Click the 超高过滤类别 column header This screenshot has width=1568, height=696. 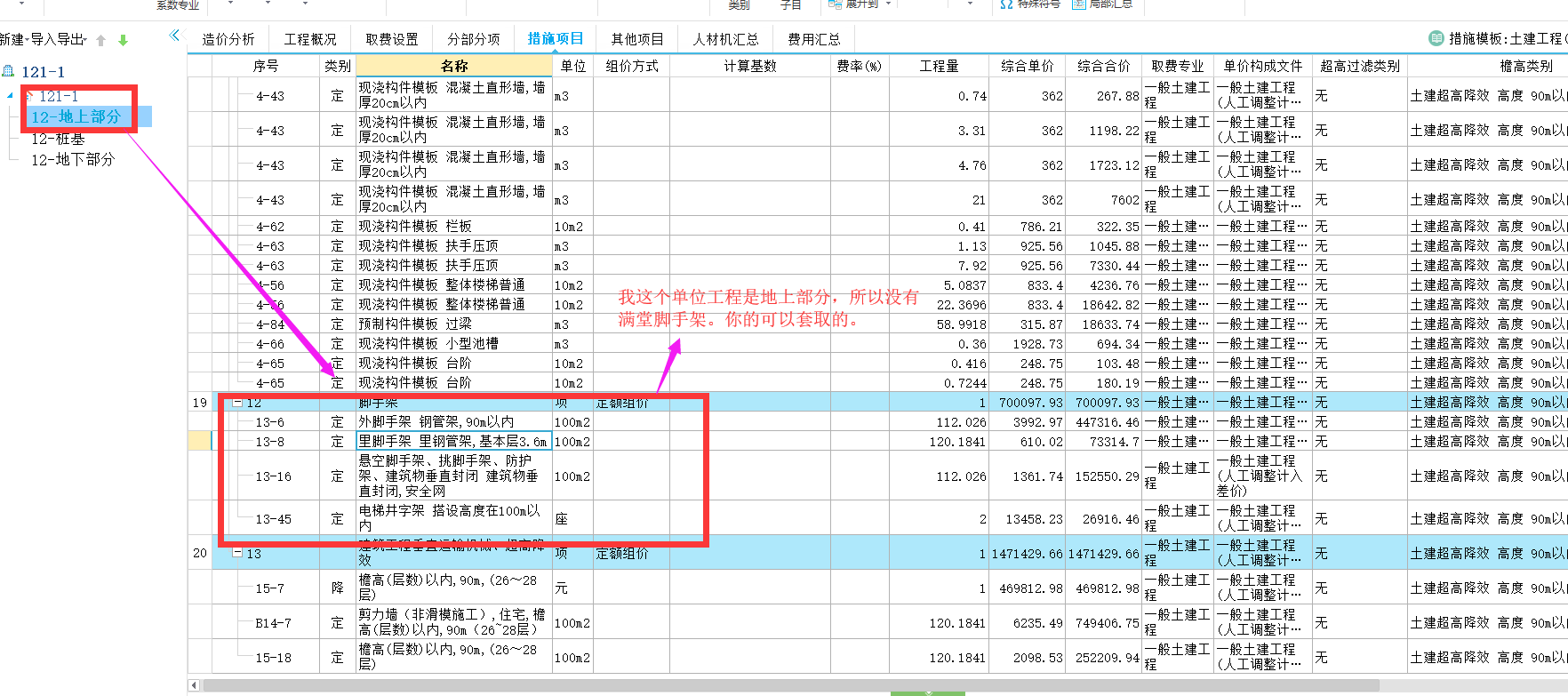1360,66
